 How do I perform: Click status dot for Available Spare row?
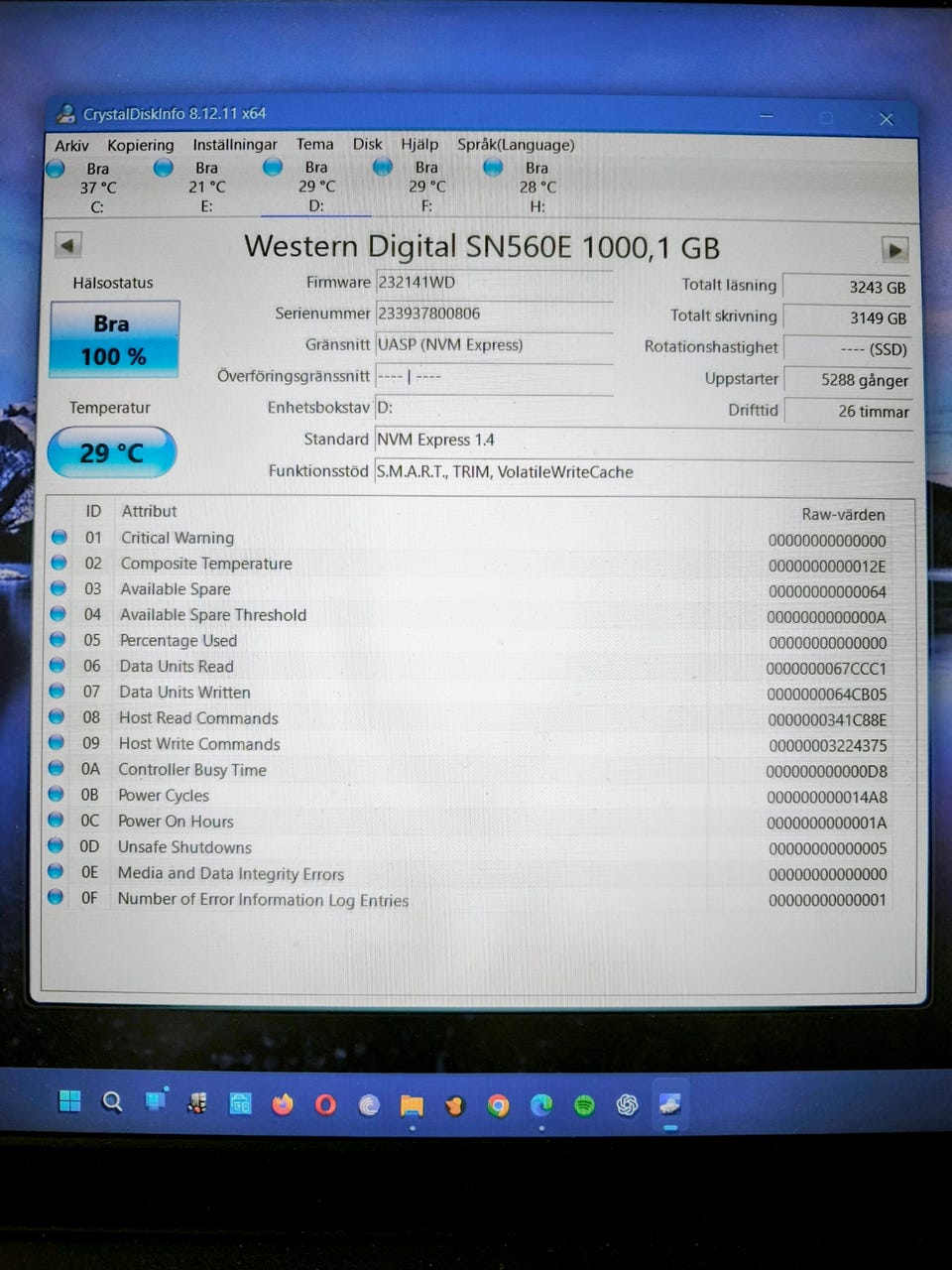59,589
